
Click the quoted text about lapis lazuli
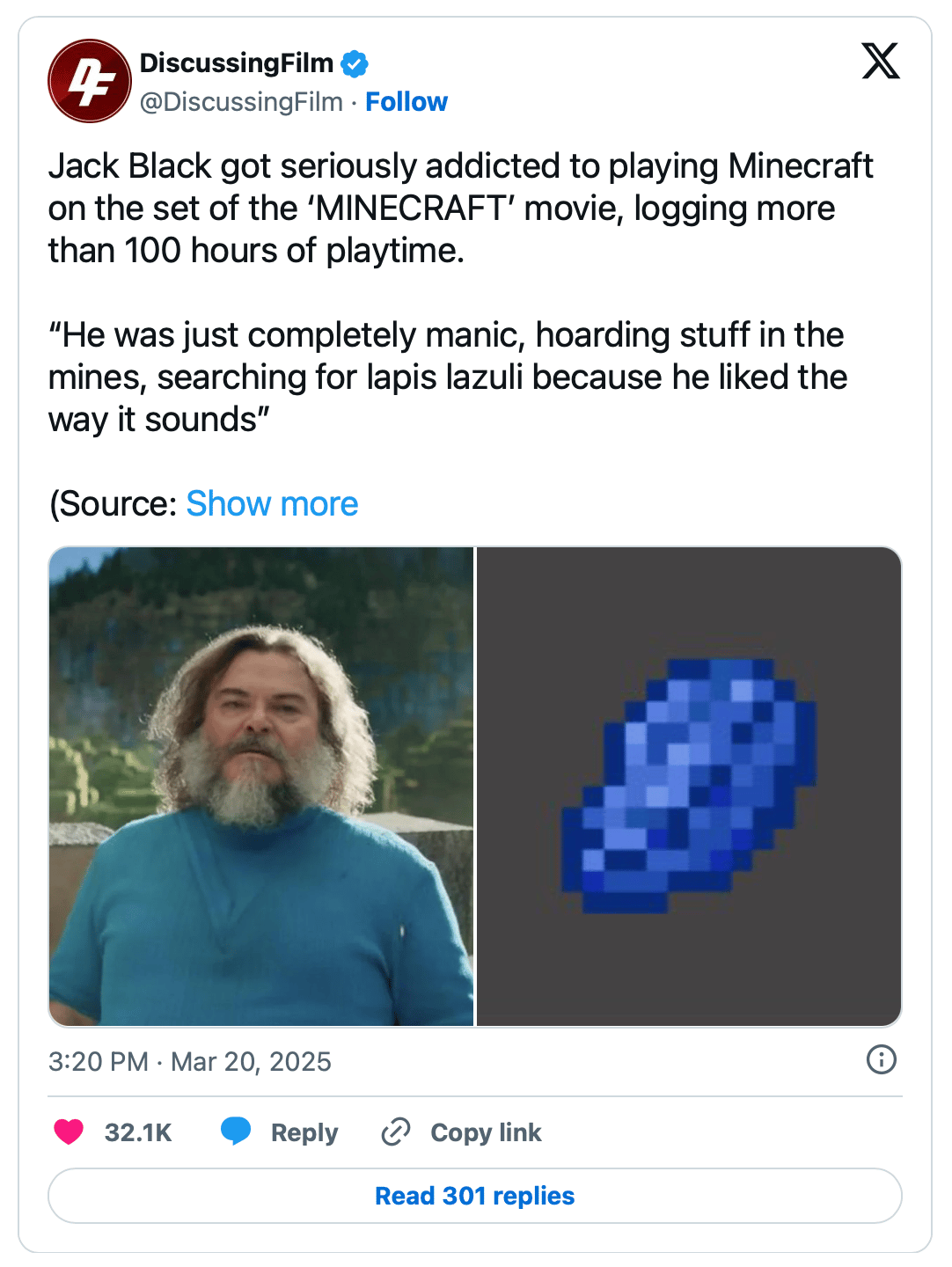coord(448,377)
